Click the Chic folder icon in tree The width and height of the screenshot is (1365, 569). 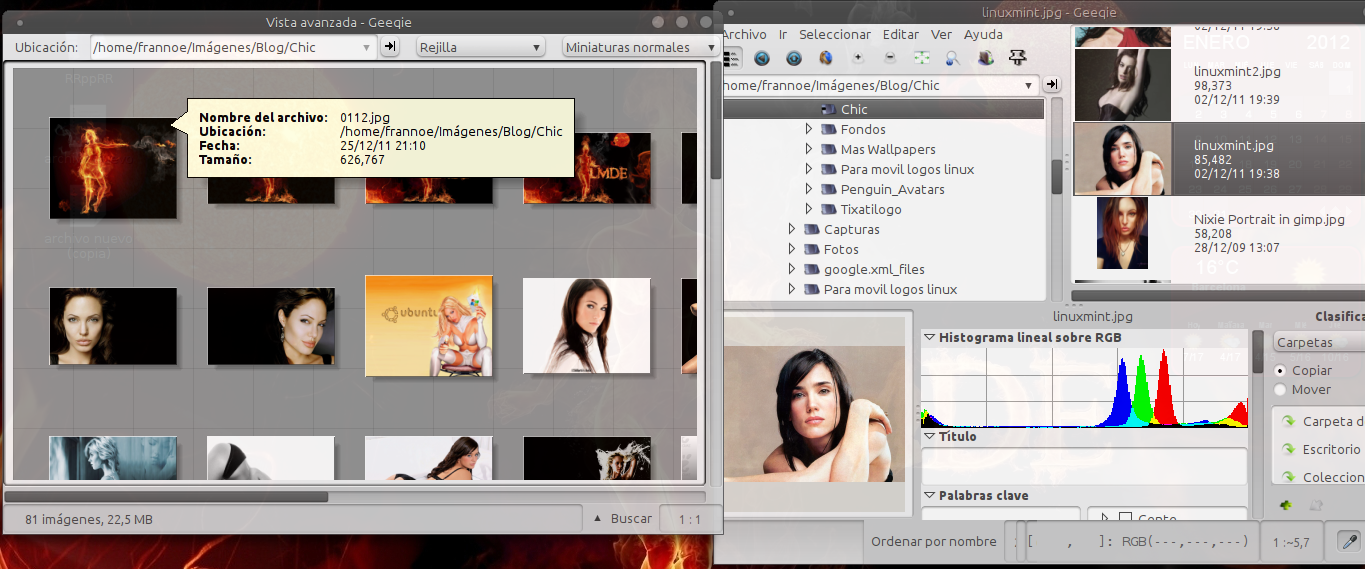coord(828,109)
